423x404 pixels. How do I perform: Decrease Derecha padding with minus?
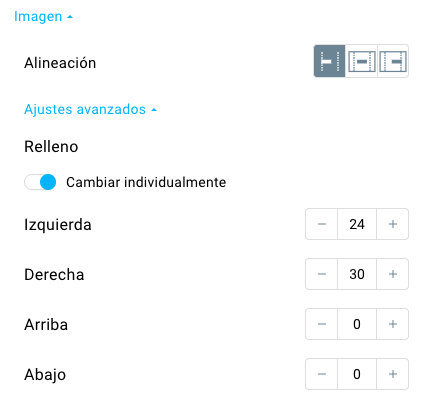(x=322, y=274)
